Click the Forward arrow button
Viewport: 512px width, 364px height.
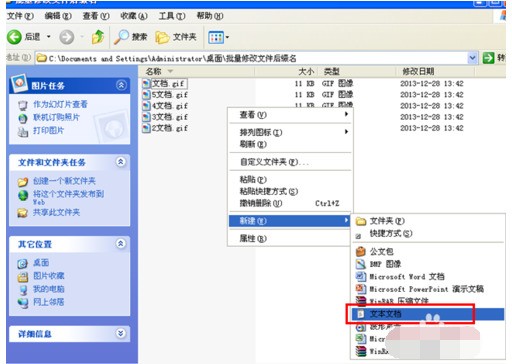(x=67, y=37)
